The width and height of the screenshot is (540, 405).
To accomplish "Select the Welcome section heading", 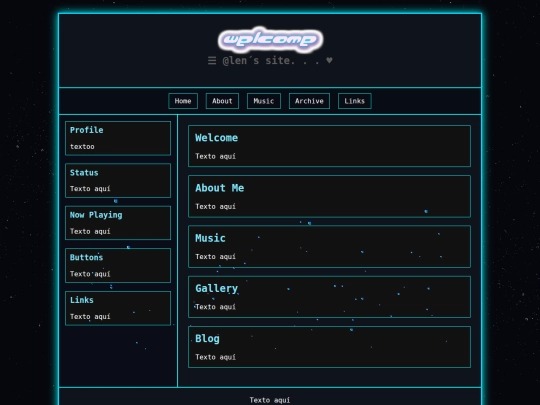I will coord(216,138).
